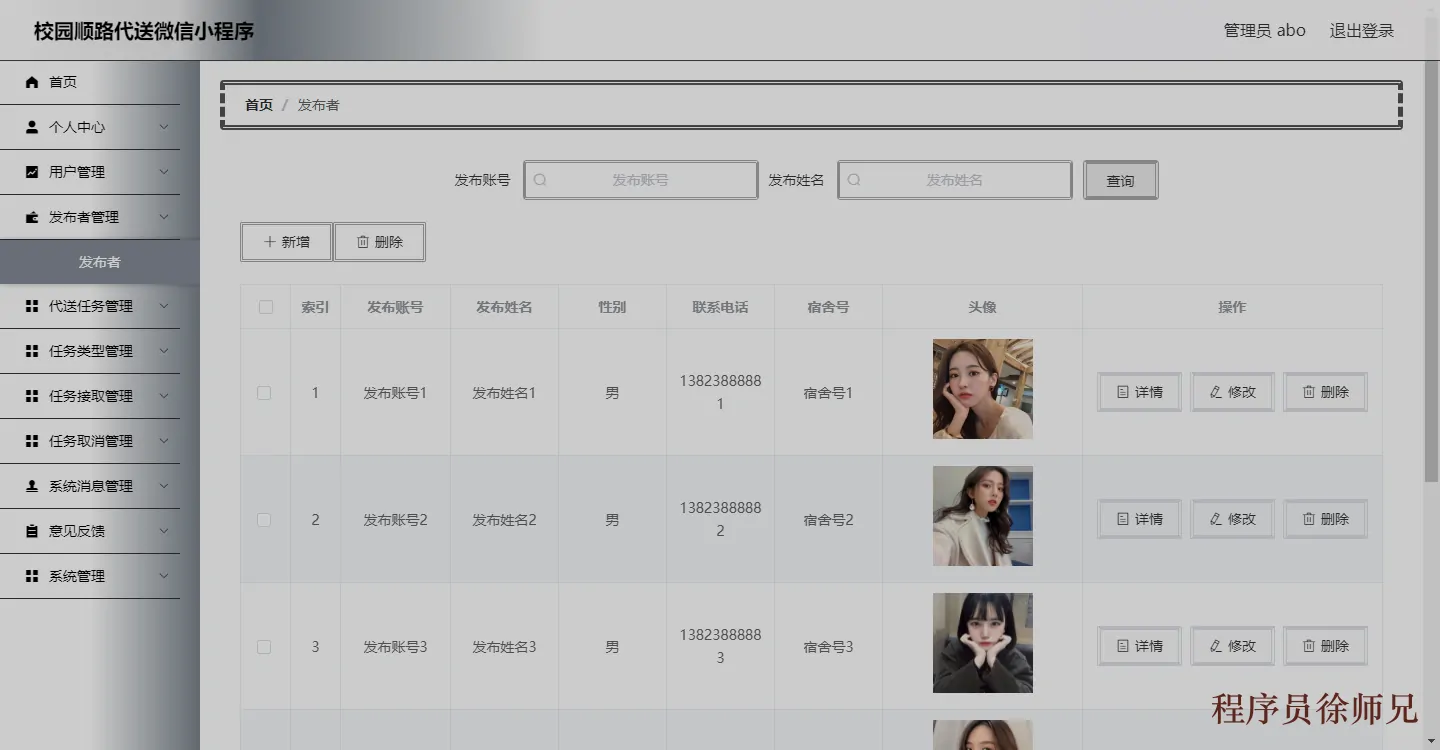
Task: Click the 联系电话 column header
Action: (x=720, y=307)
